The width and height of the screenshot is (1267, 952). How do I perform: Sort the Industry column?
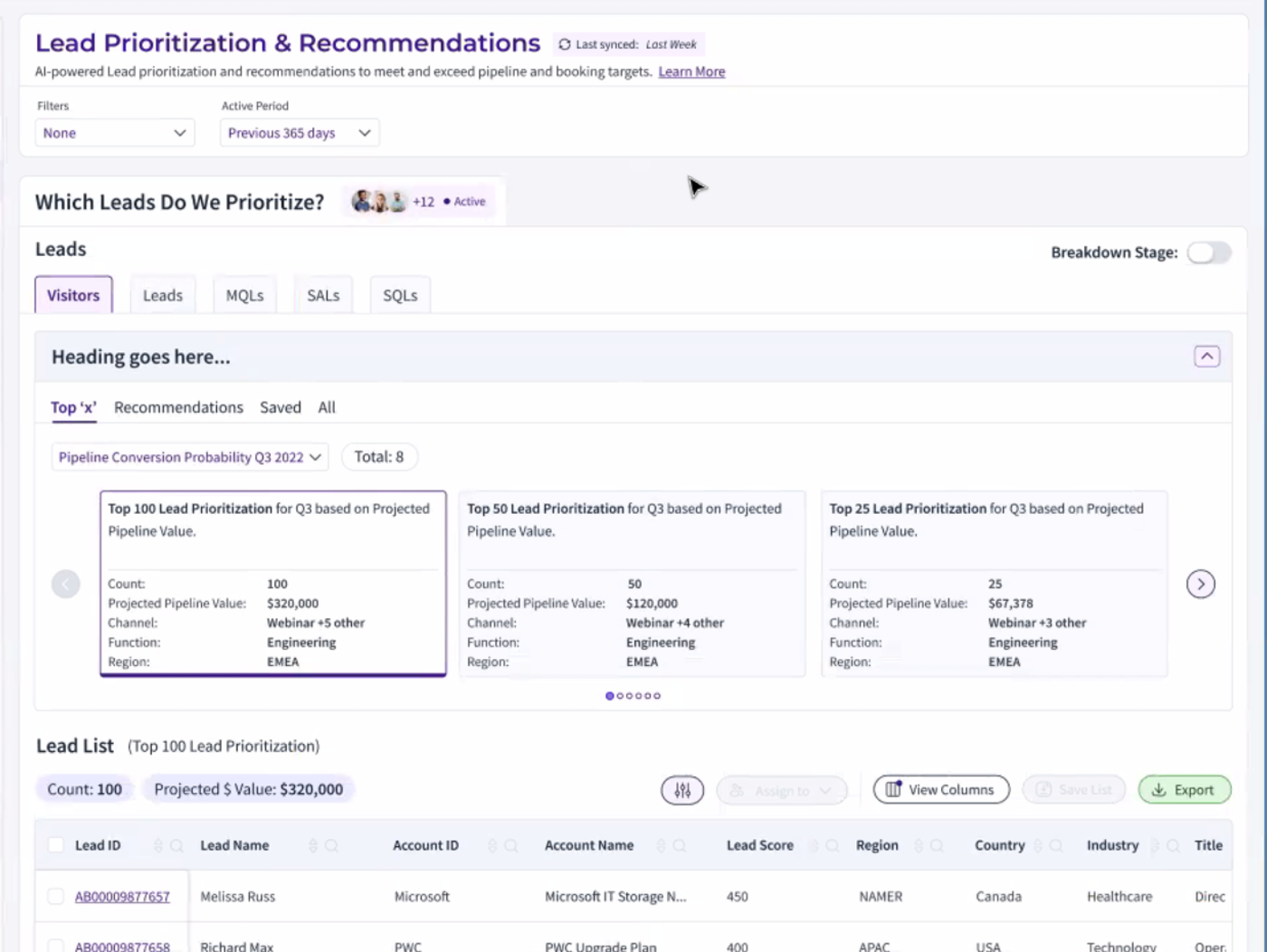1155,845
